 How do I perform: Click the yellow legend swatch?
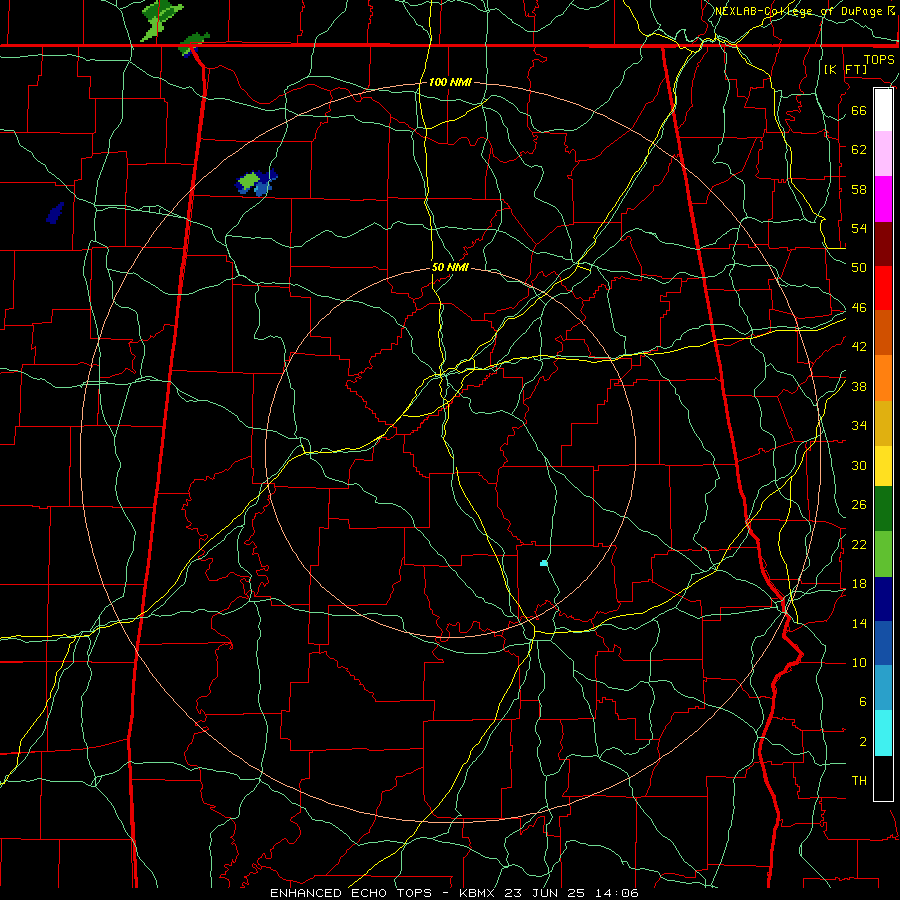883,466
